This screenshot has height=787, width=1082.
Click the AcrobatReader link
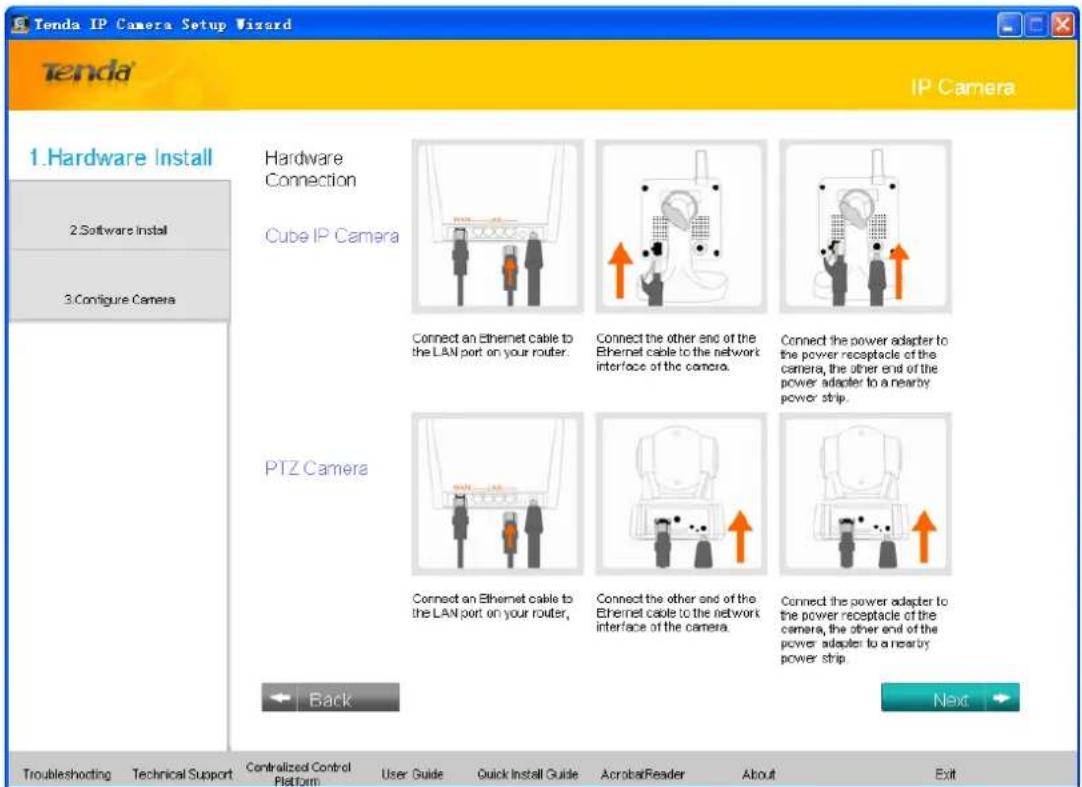pos(642,774)
